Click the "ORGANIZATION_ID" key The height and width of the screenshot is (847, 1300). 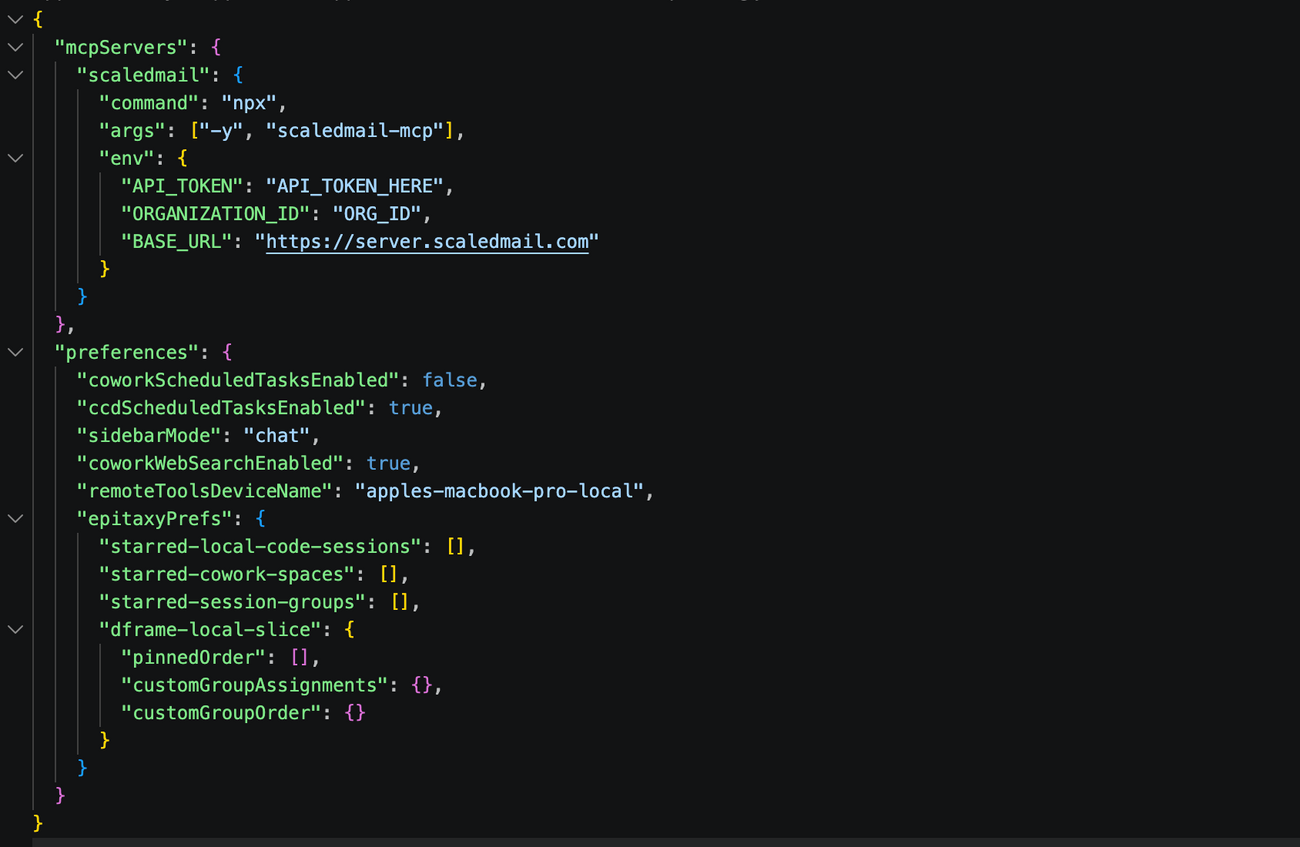click(215, 214)
